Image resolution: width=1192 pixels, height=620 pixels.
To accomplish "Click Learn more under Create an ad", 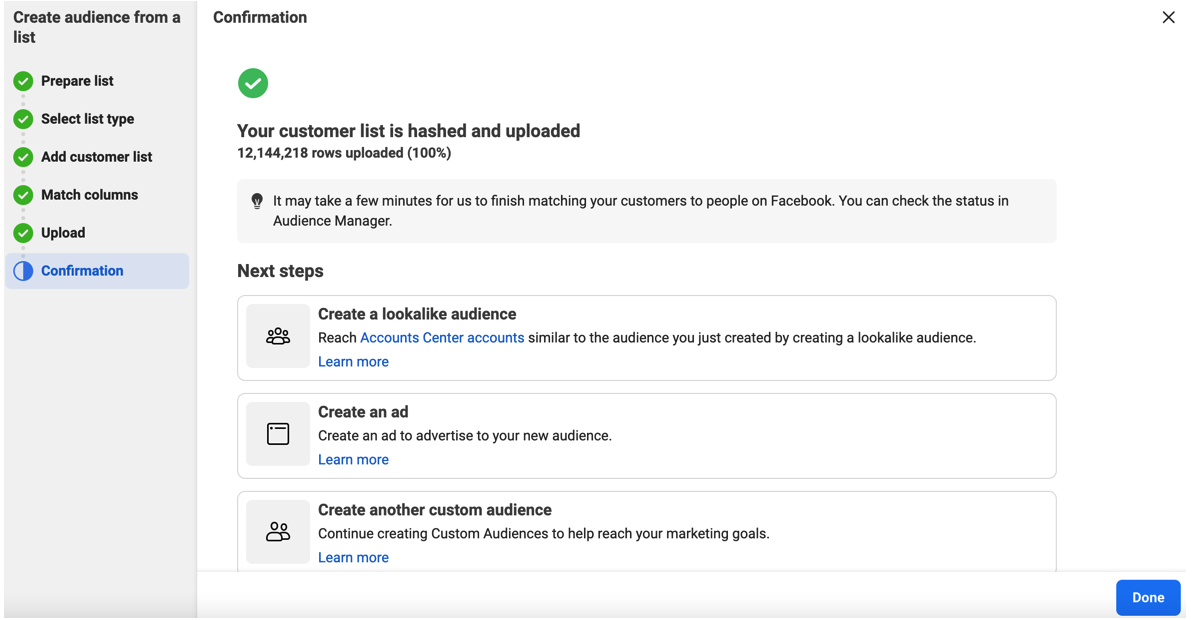I will click(x=353, y=460).
